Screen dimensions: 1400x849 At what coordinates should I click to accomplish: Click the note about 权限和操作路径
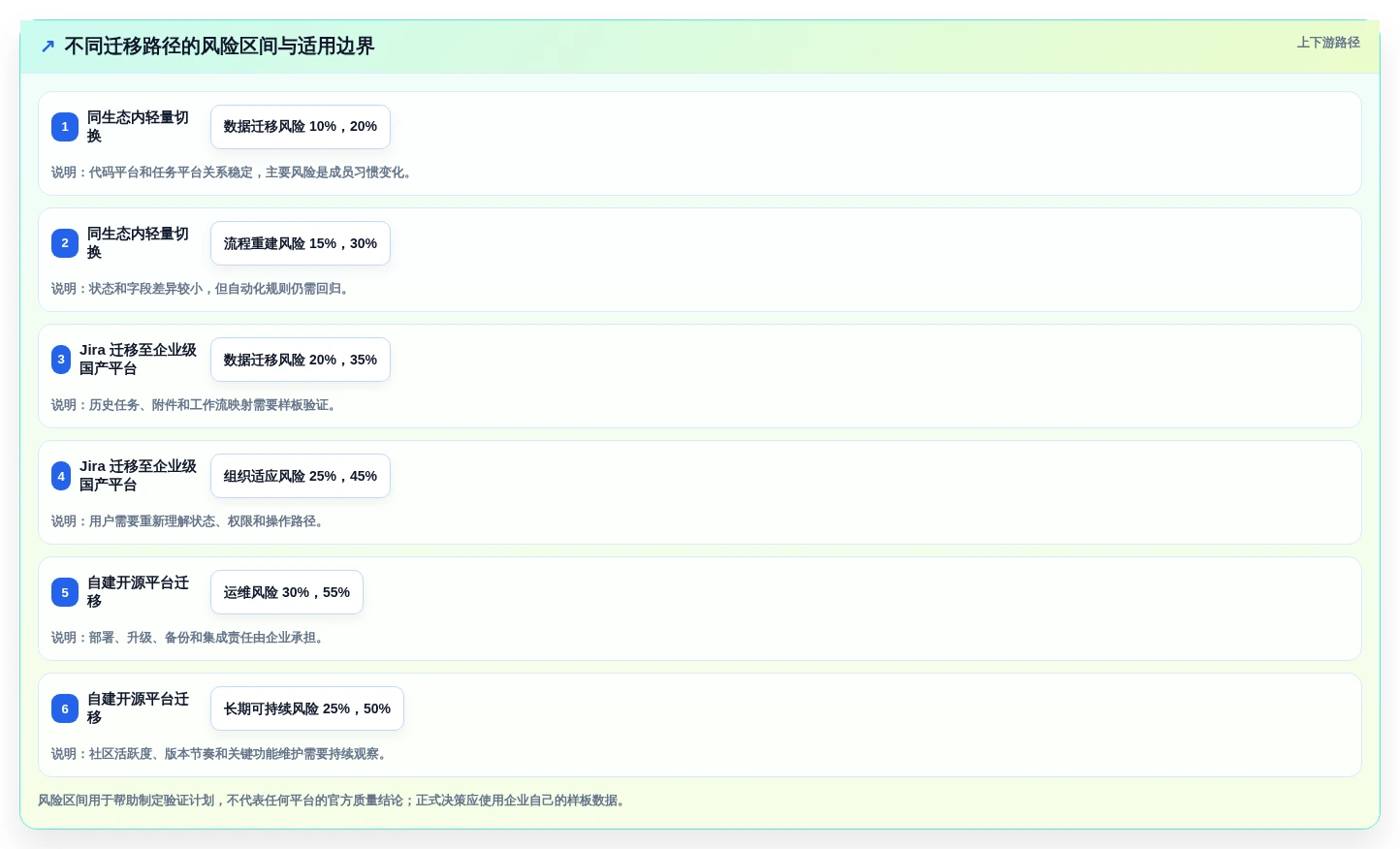pyautogui.click(x=190, y=521)
